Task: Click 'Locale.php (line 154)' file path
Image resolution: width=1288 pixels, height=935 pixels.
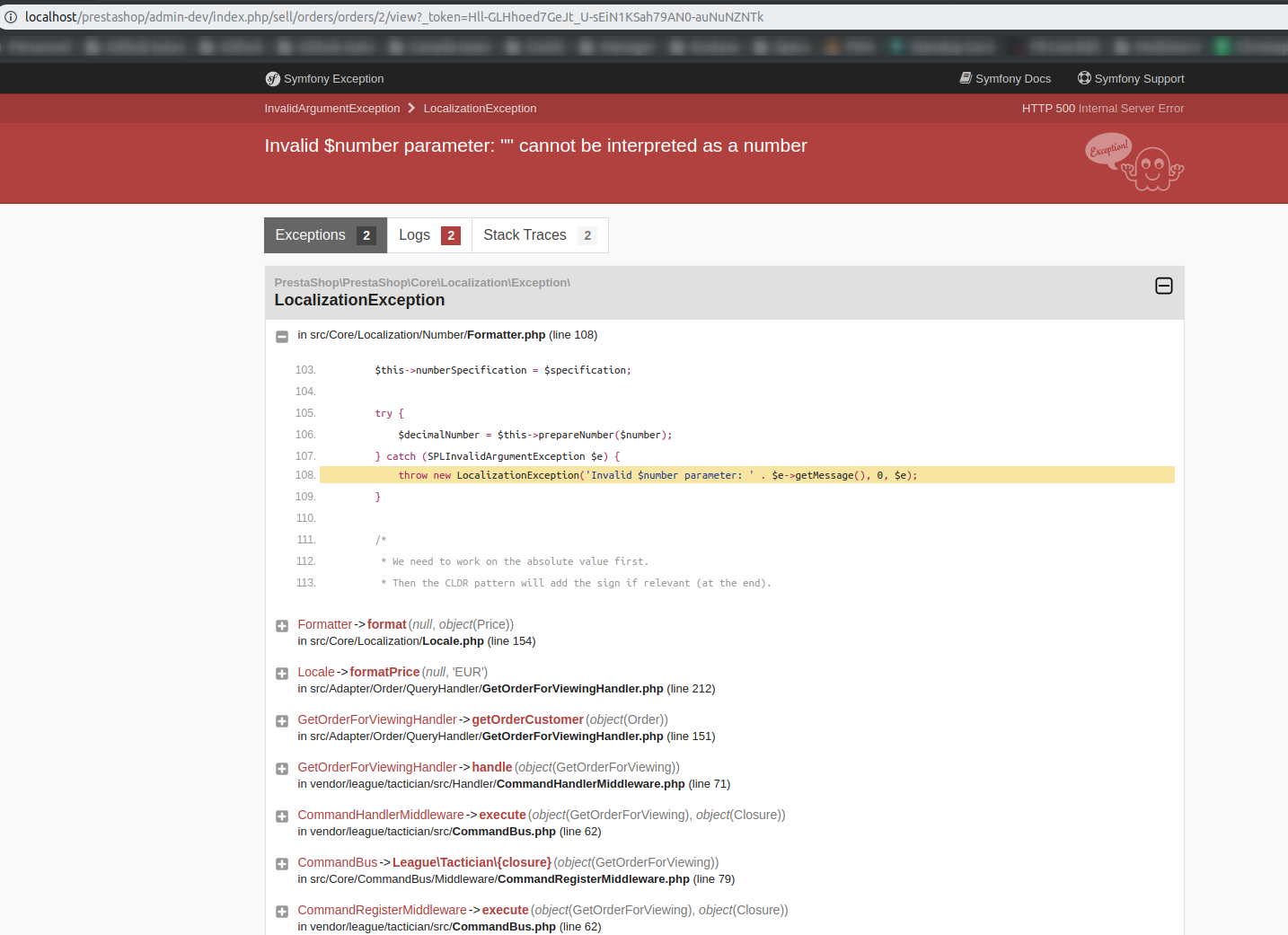Action: click(x=417, y=641)
